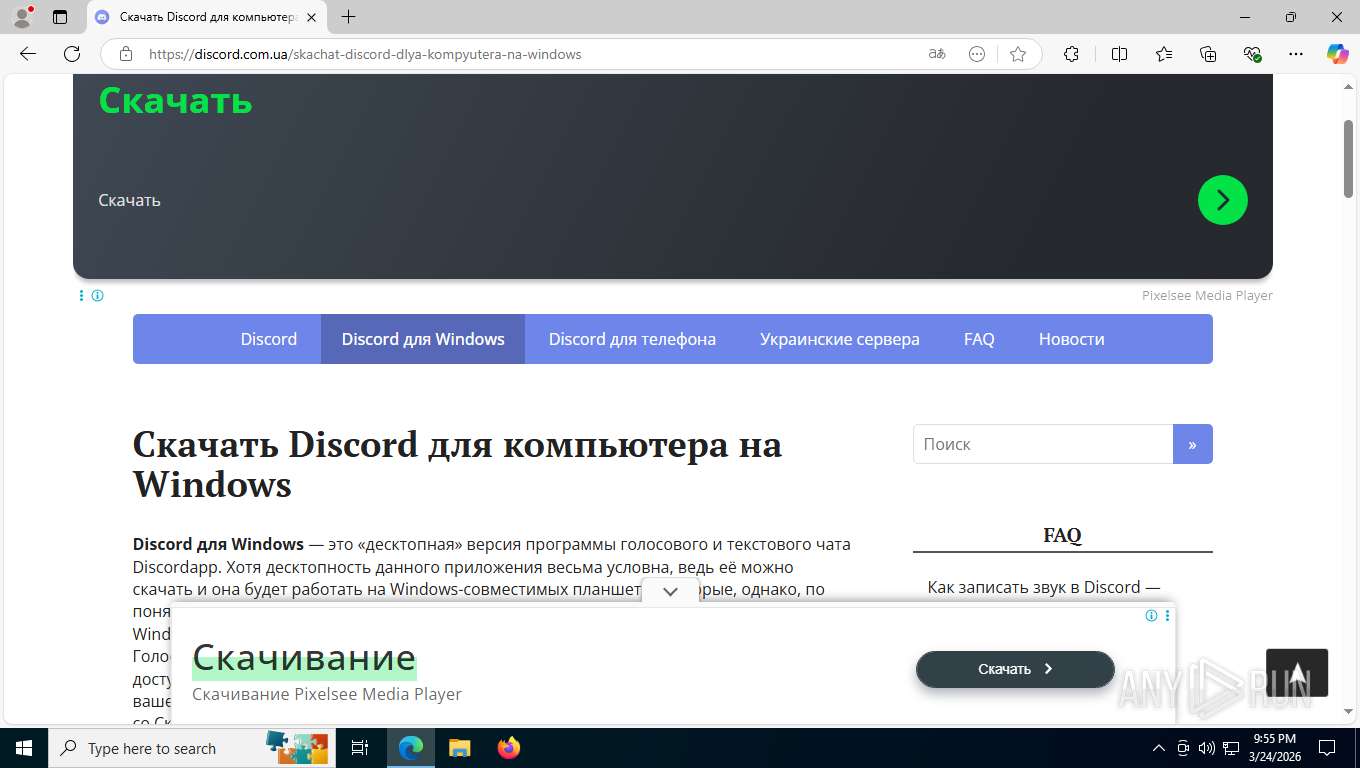Go to Украинские сервера tab

click(840, 339)
